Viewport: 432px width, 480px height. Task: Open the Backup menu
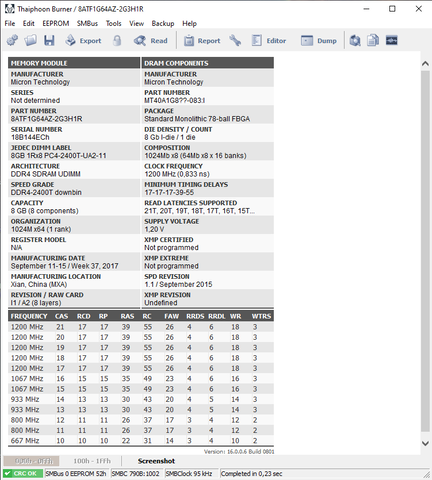[163, 23]
